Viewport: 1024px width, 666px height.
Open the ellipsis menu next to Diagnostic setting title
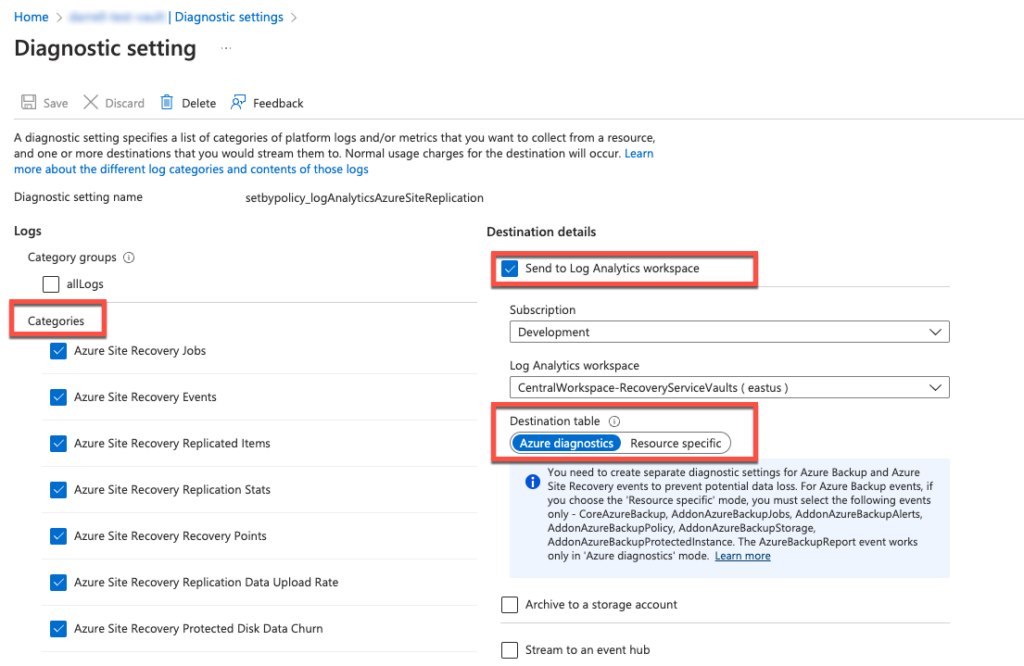coord(226,48)
